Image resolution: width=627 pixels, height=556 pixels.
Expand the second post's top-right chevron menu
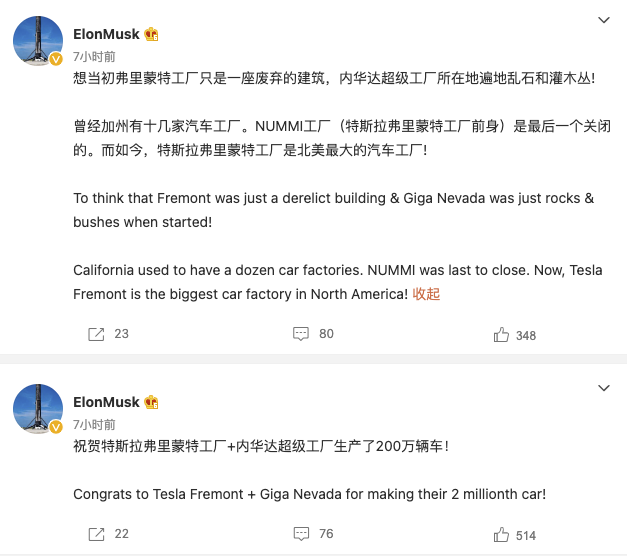603,387
